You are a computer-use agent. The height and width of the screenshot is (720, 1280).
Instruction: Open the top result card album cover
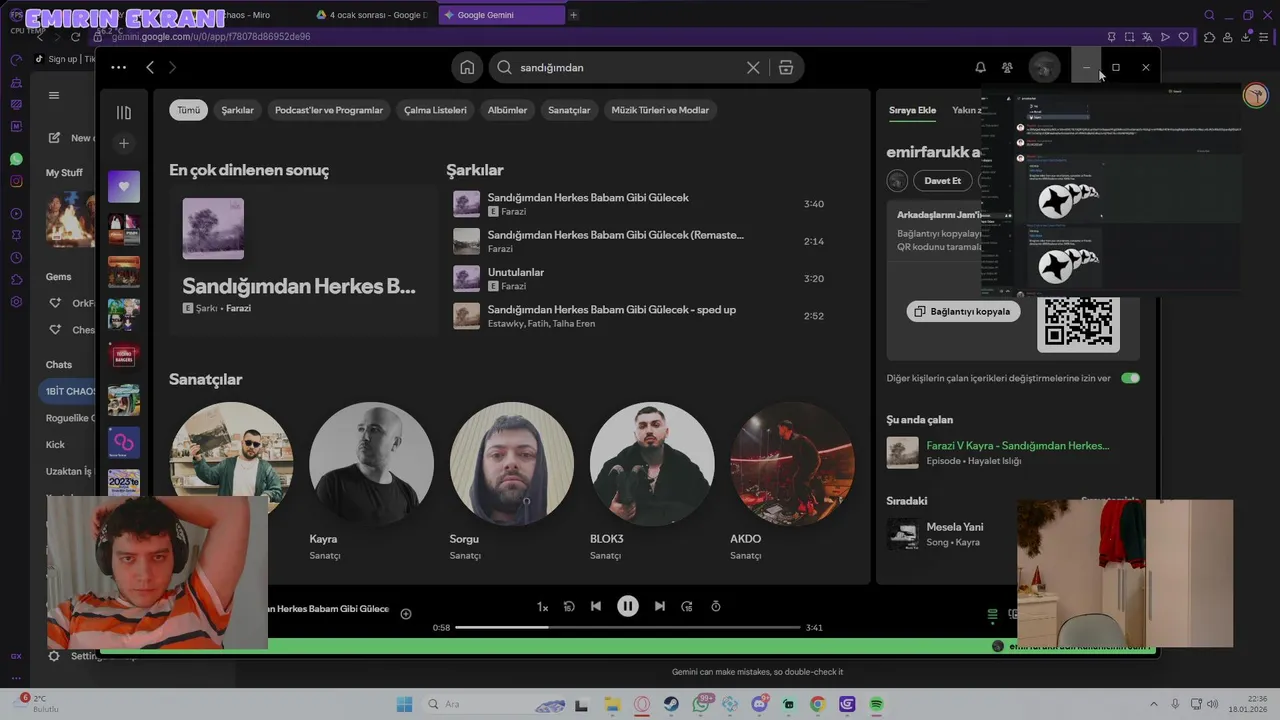pos(213,228)
